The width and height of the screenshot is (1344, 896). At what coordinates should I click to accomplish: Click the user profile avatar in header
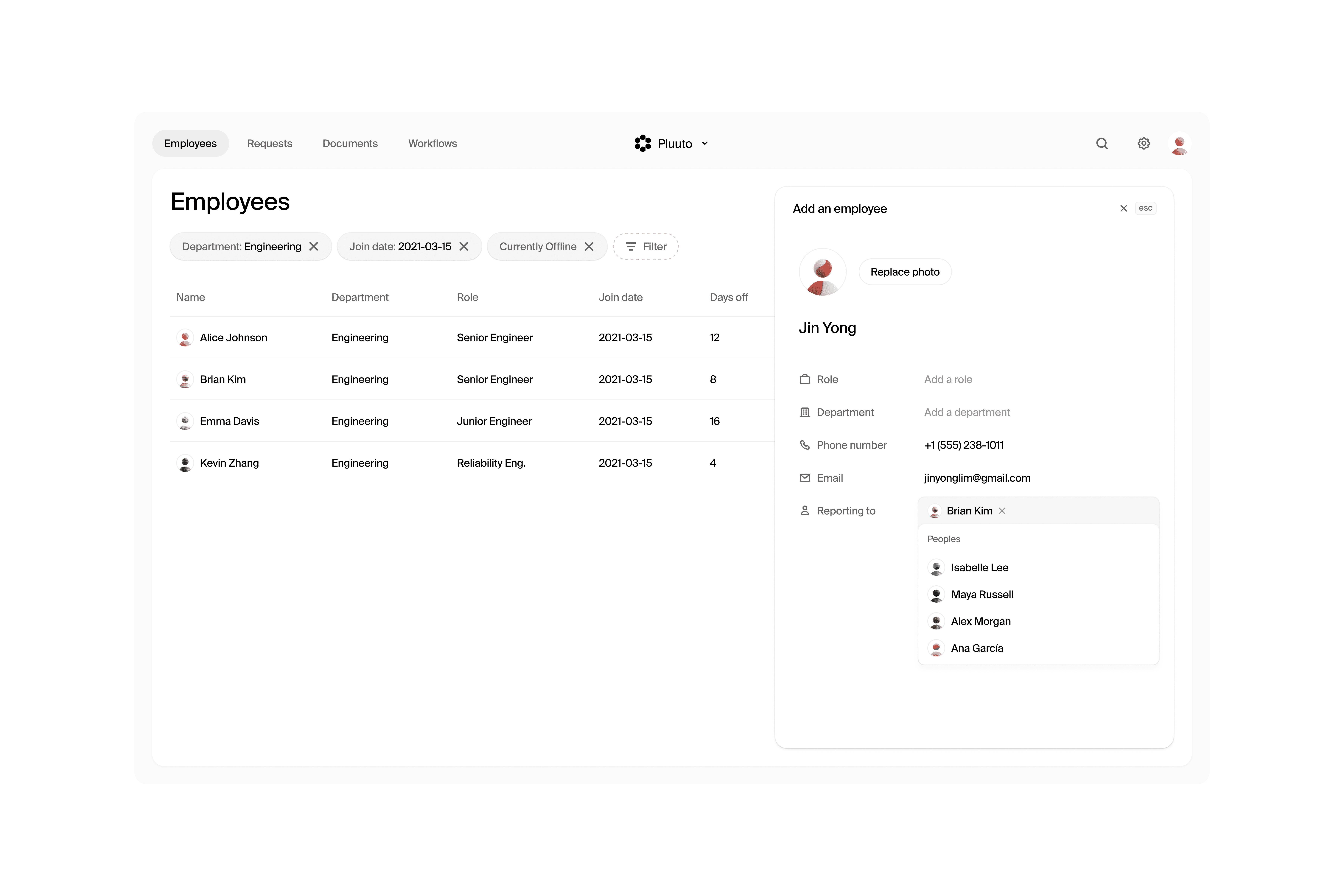click(1179, 144)
